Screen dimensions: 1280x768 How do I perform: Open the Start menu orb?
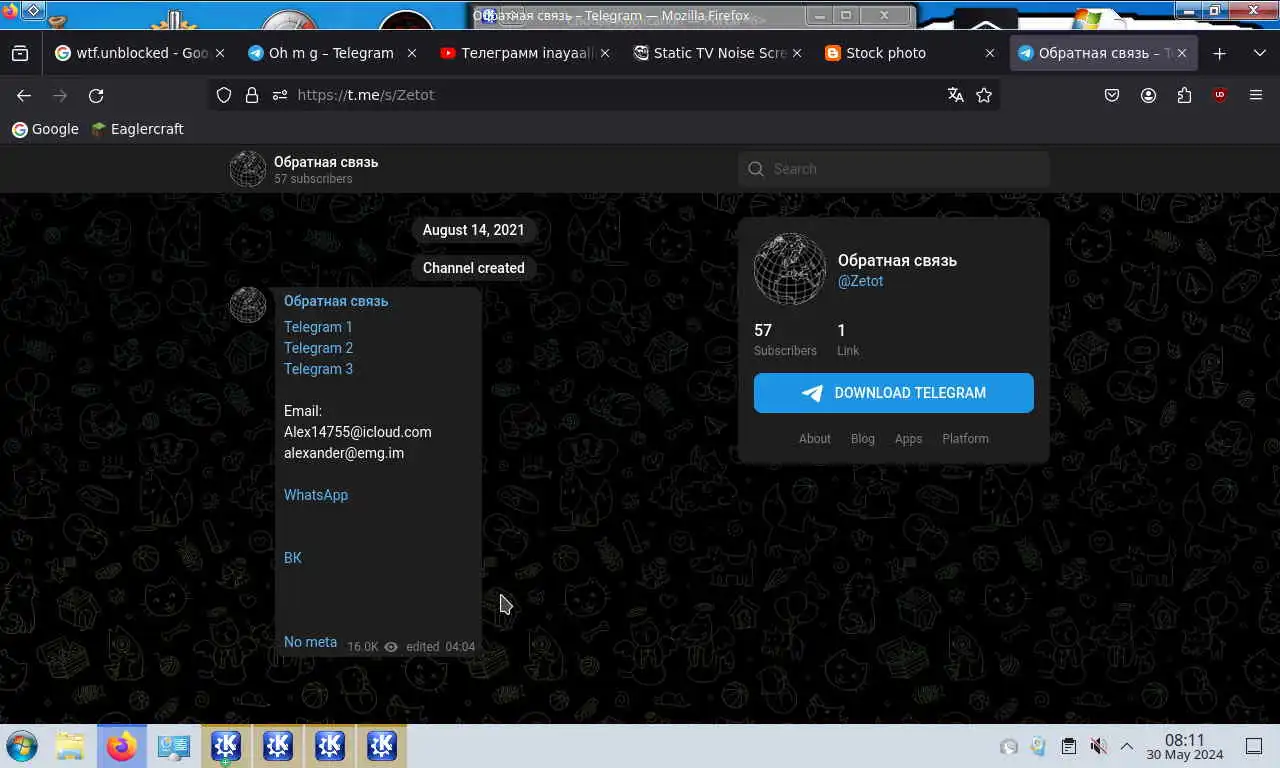click(22, 746)
